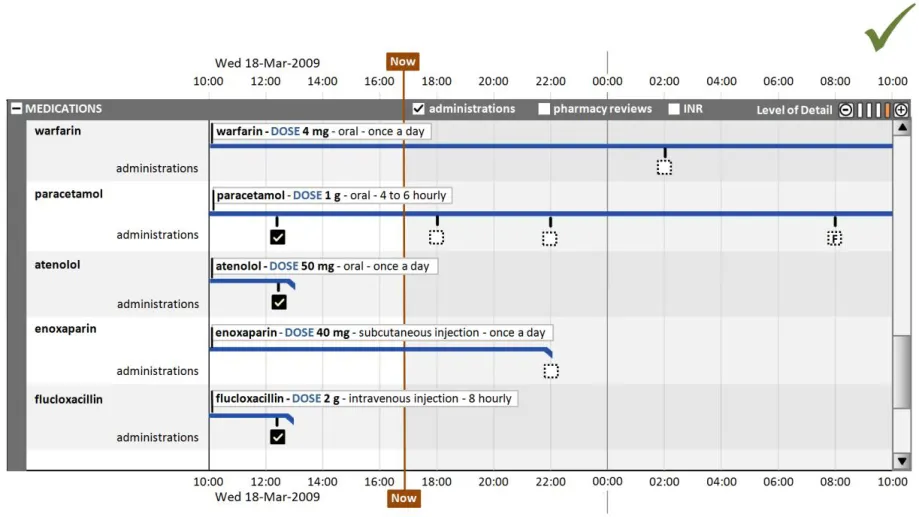This screenshot has width=919, height=517.
Task: Tick the INR checkbox
Action: click(x=674, y=109)
